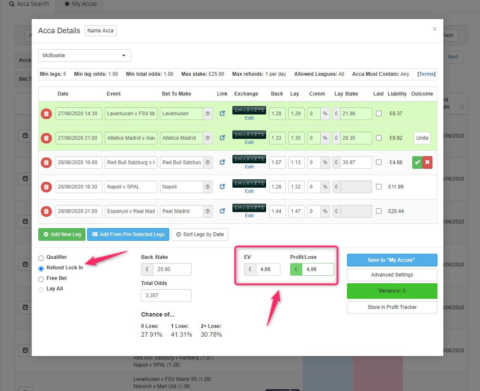Click liability value €20.44
The height and width of the screenshot is (391, 480).
[396, 211]
